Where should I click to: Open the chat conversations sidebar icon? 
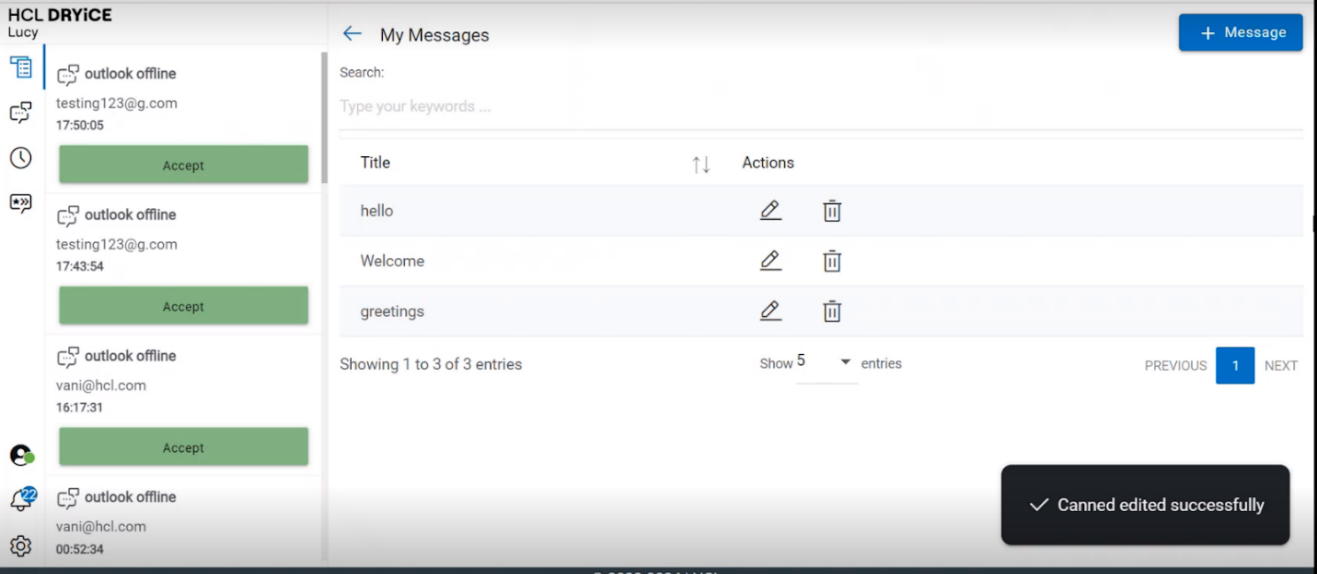[x=21, y=113]
